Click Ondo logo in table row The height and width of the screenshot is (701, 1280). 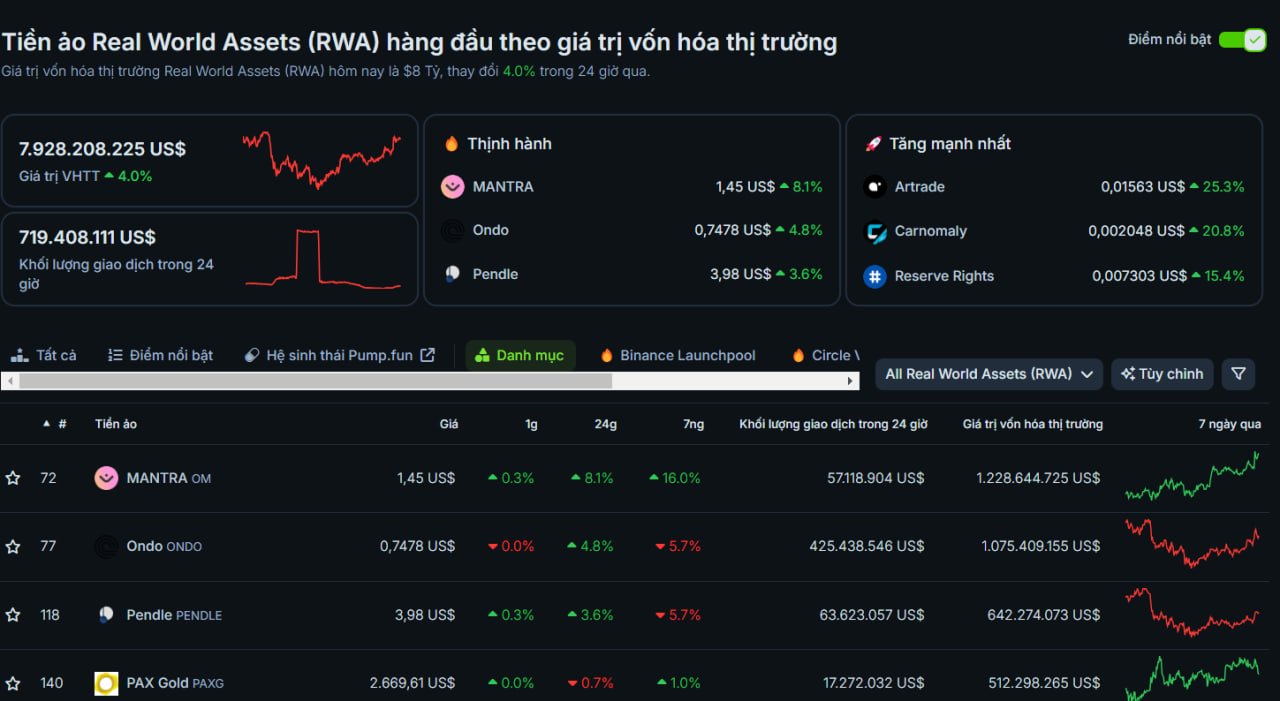pos(106,547)
